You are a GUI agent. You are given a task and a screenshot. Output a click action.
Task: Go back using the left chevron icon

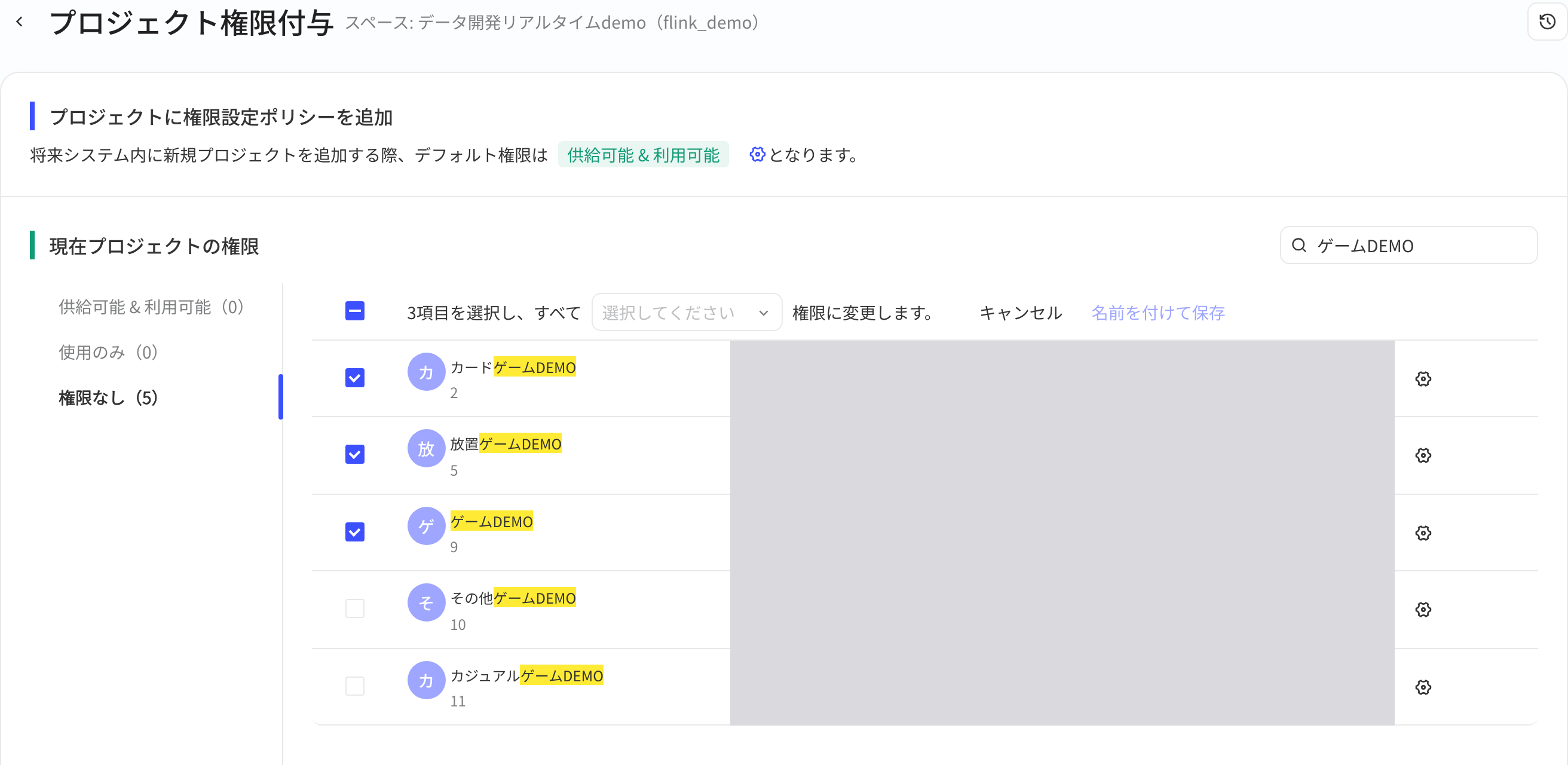(20, 22)
